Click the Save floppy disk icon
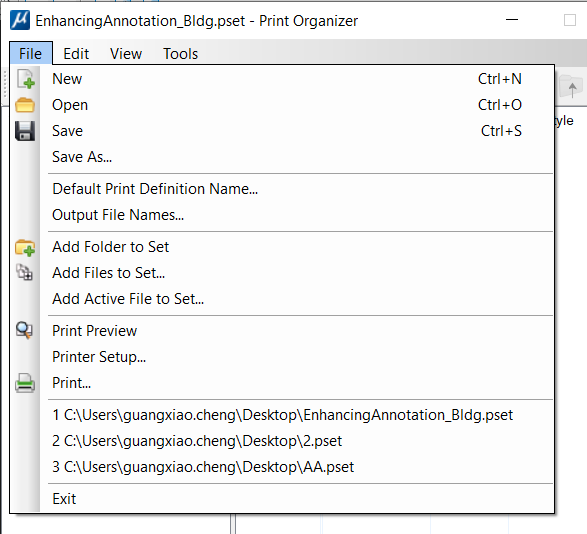This screenshot has width=587, height=534. (x=25, y=131)
